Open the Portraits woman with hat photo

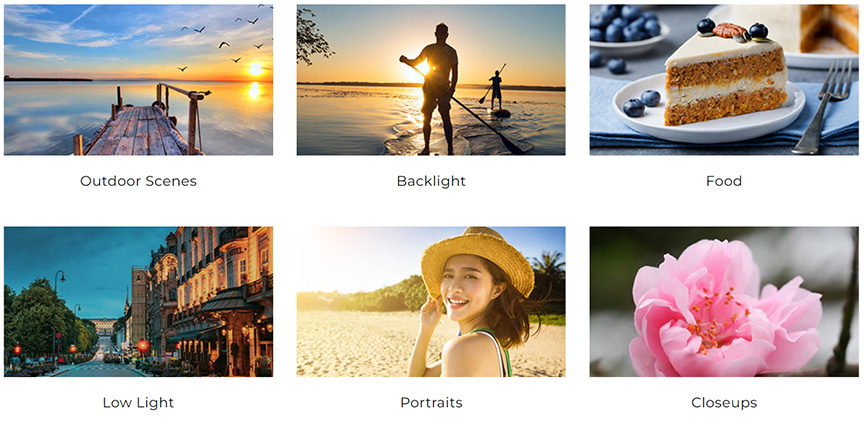431,301
